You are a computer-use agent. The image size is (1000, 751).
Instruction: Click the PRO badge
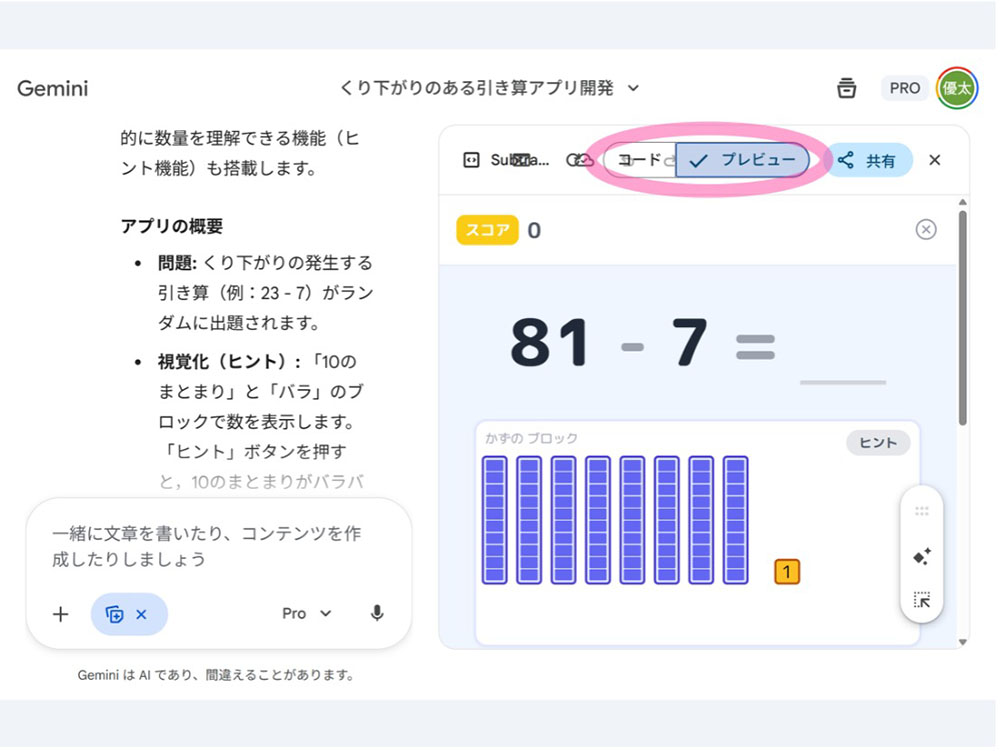(904, 88)
